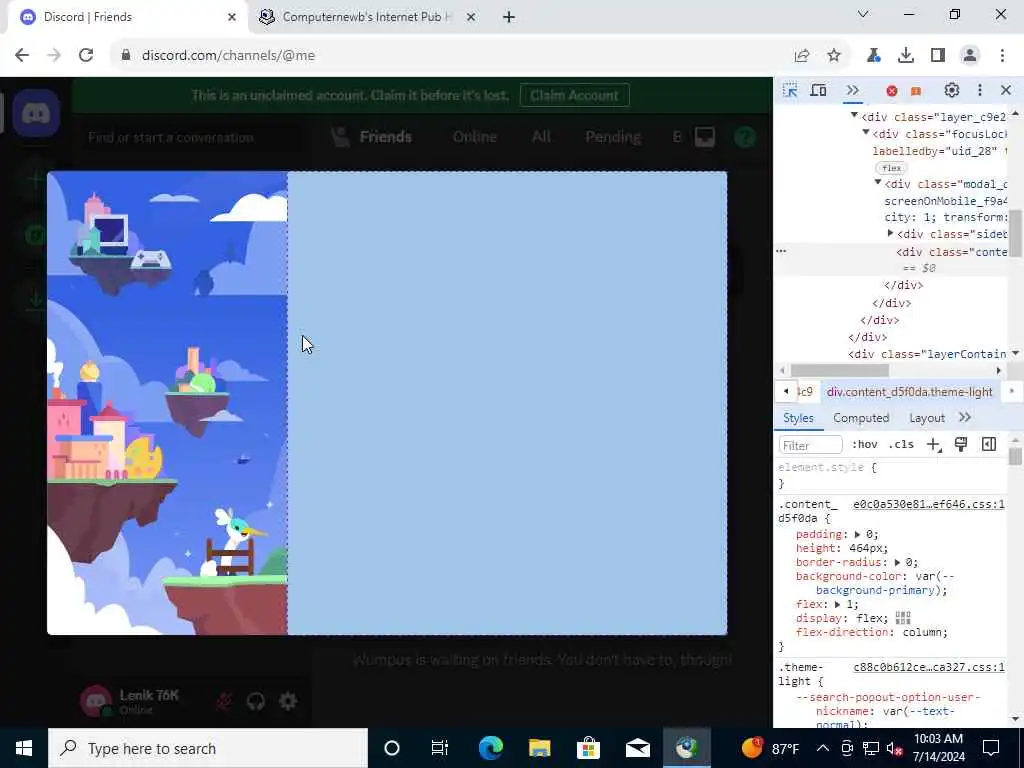The image size is (1024, 768).
Task: Expand the sidebar div node
Action: [890, 233]
